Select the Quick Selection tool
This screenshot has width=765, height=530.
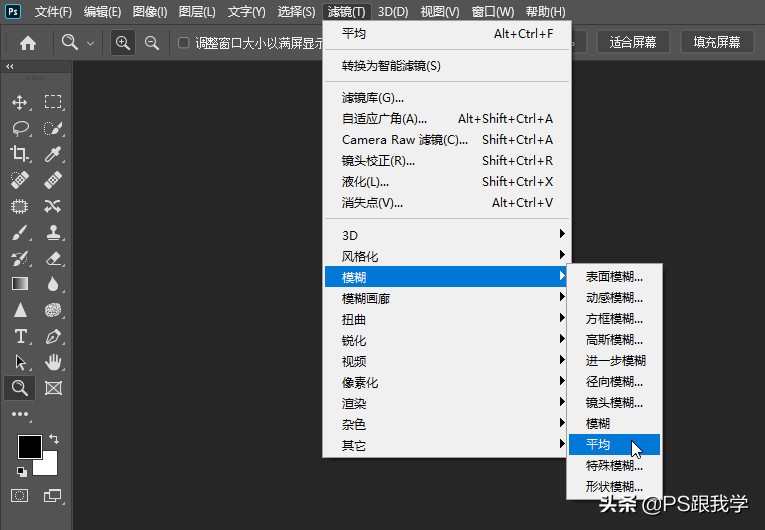coord(53,128)
